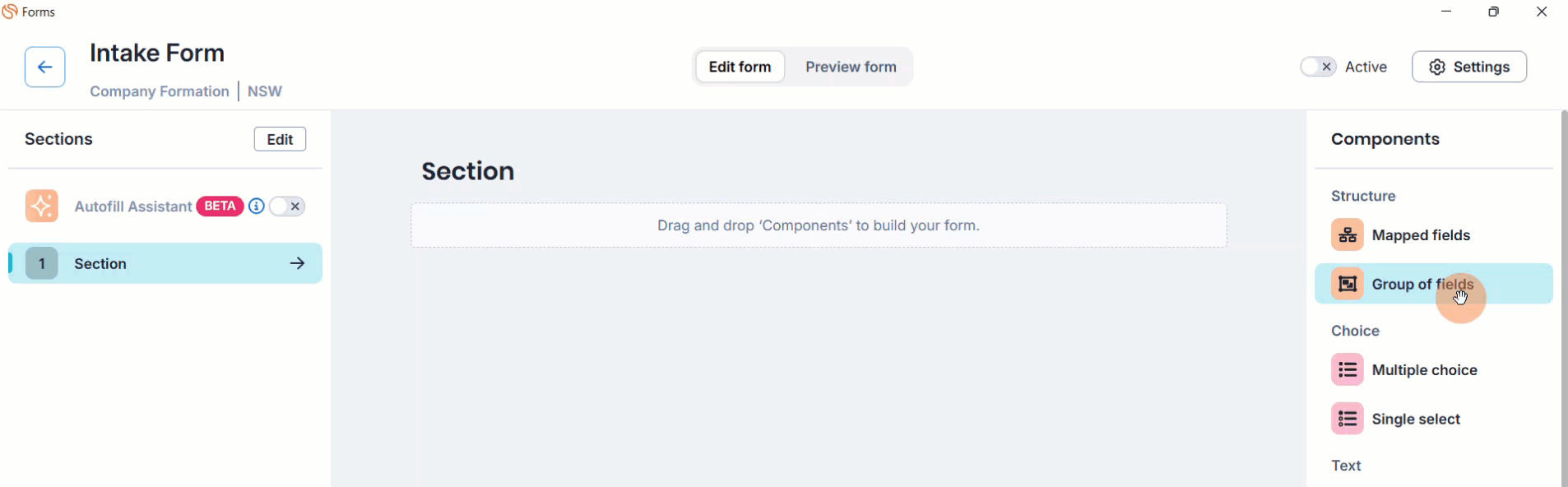Select section number 1 badge
Viewport: 1568px width, 487px height.
point(42,263)
